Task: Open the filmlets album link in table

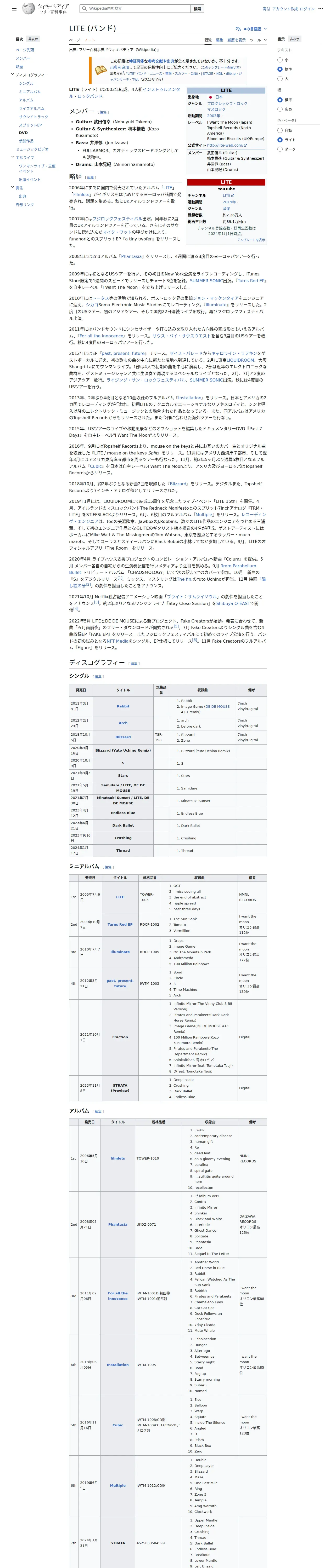Action: [118, 1158]
